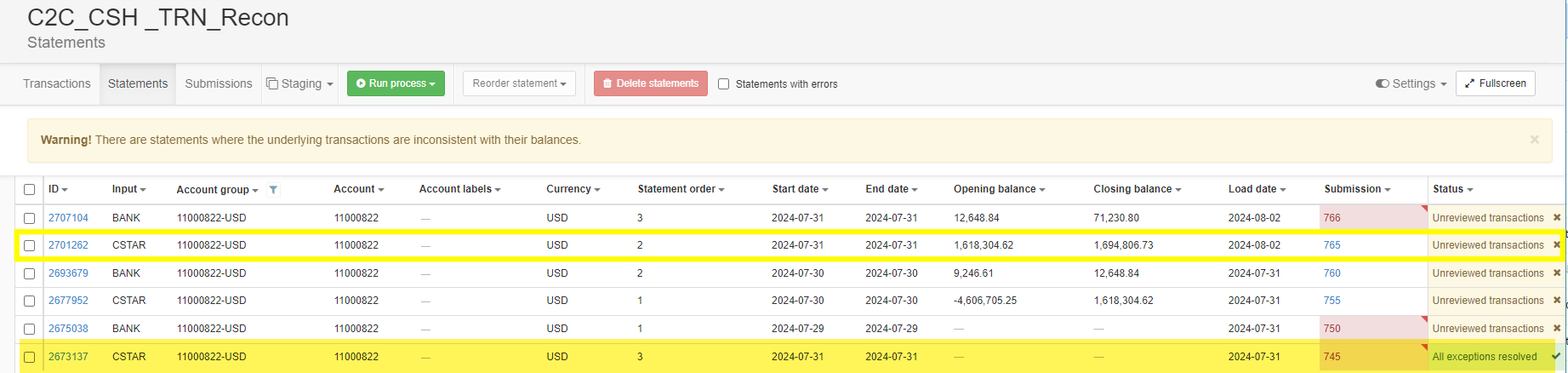Check the box for statement 2675038
This screenshot has width=1568, height=373.
pyautogui.click(x=30, y=329)
